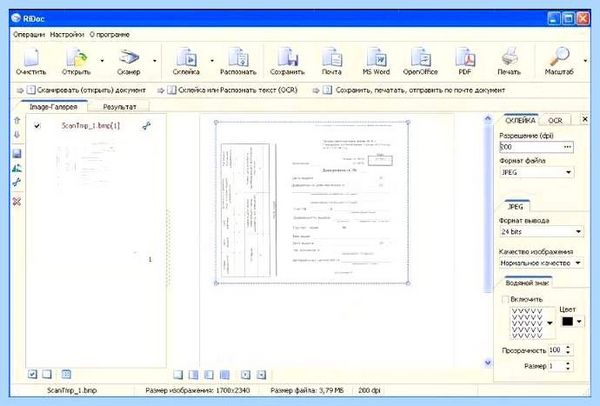
Task: Click the ellipsis button in resolution field
Action: pyautogui.click(x=567, y=147)
